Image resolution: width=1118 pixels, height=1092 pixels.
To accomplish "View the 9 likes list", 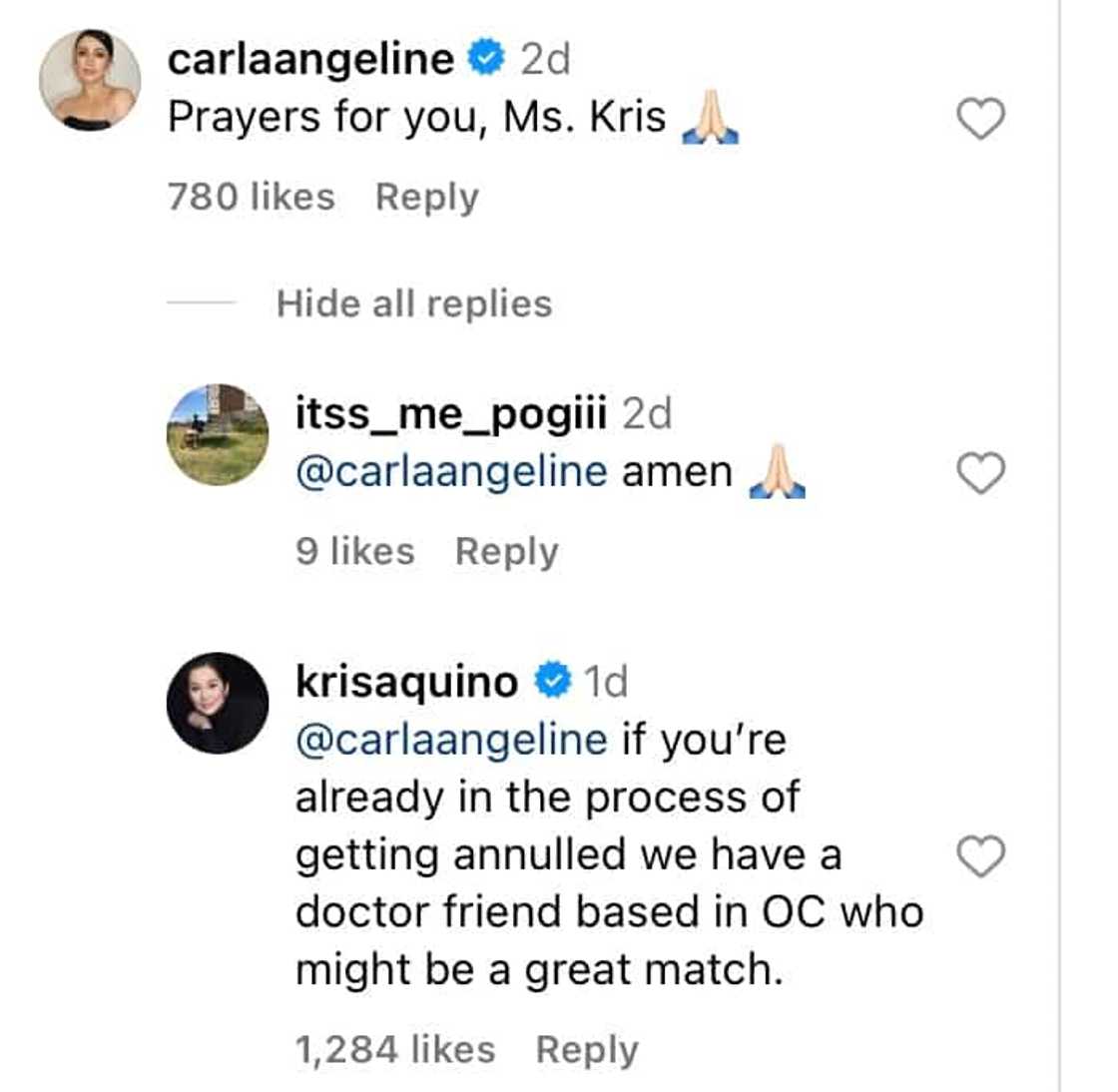I will [354, 551].
